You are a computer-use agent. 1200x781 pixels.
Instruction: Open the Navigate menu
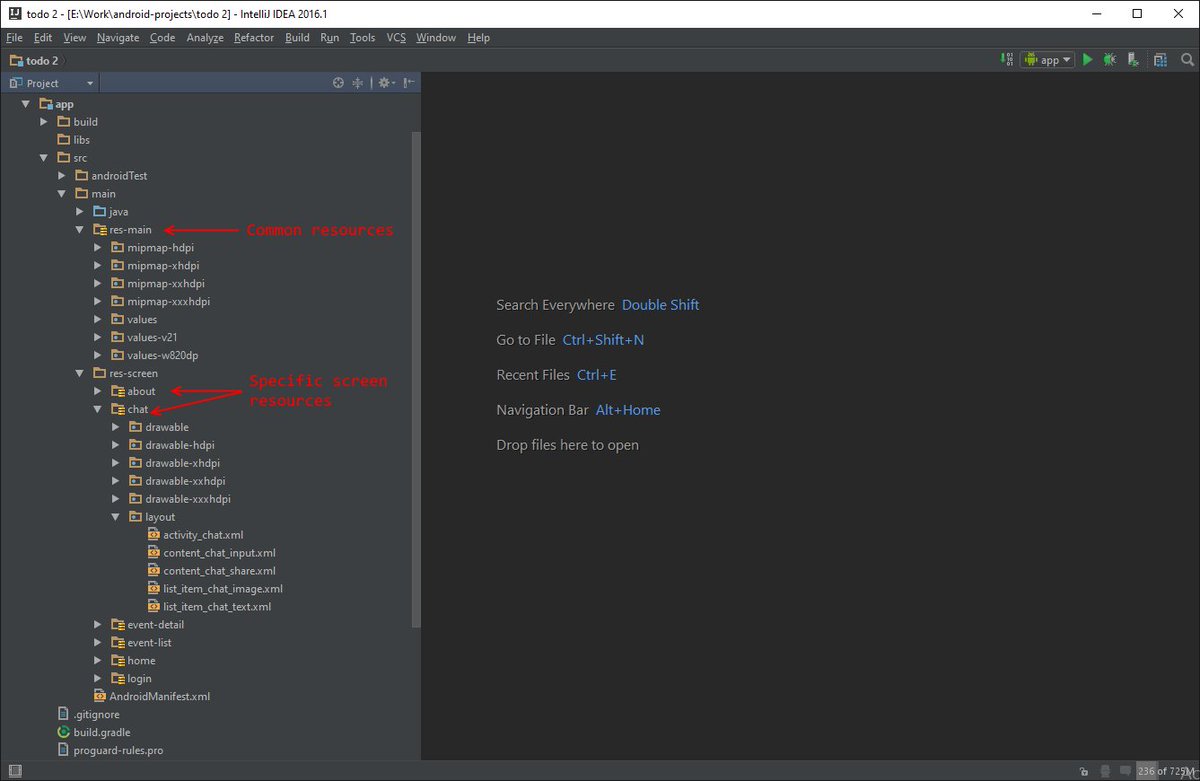pos(118,38)
